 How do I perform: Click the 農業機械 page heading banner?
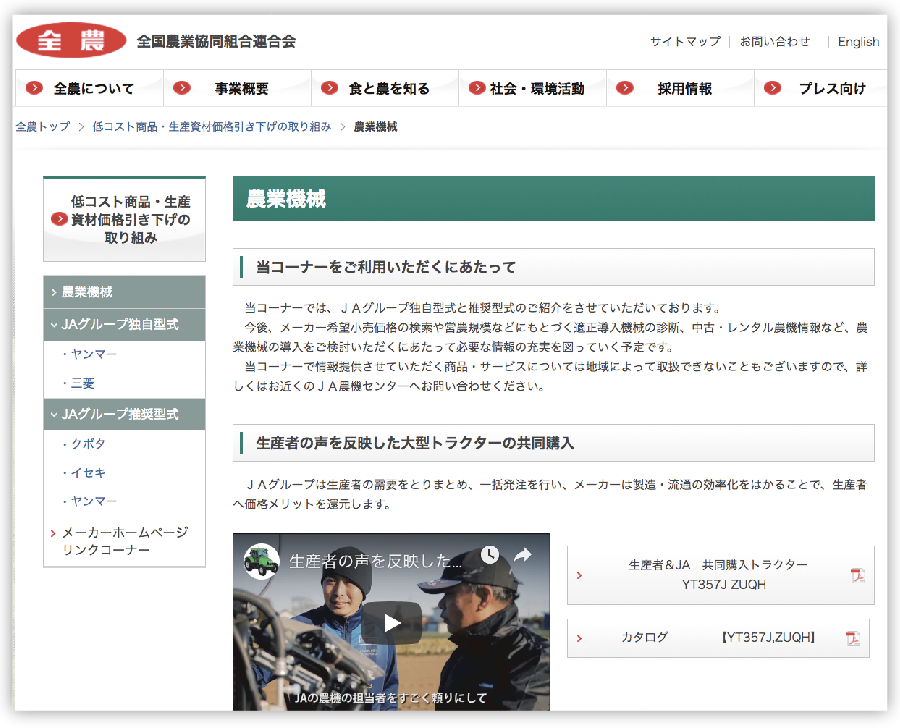click(x=553, y=199)
